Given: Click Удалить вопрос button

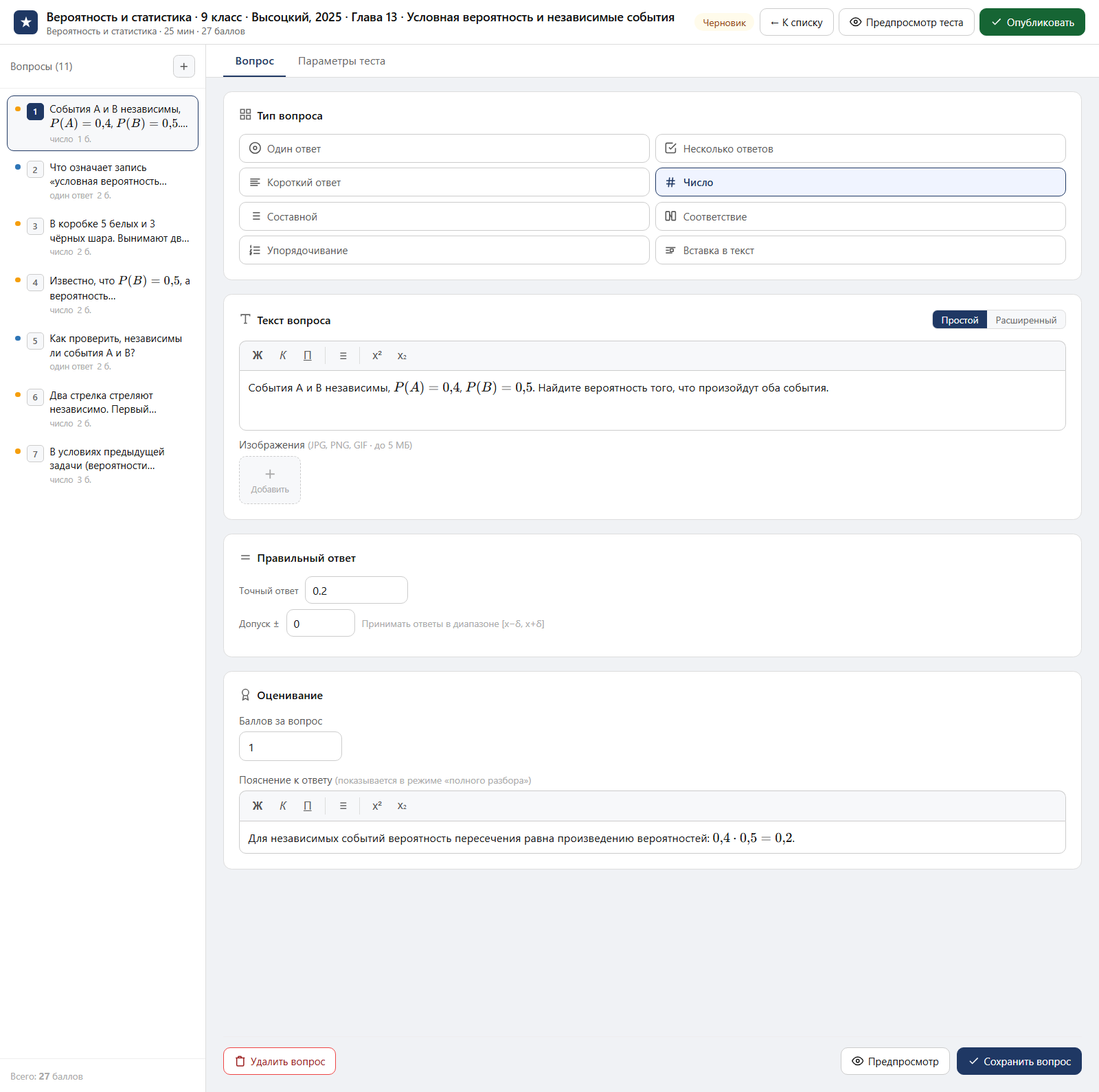Looking at the screenshot, I should (280, 1061).
